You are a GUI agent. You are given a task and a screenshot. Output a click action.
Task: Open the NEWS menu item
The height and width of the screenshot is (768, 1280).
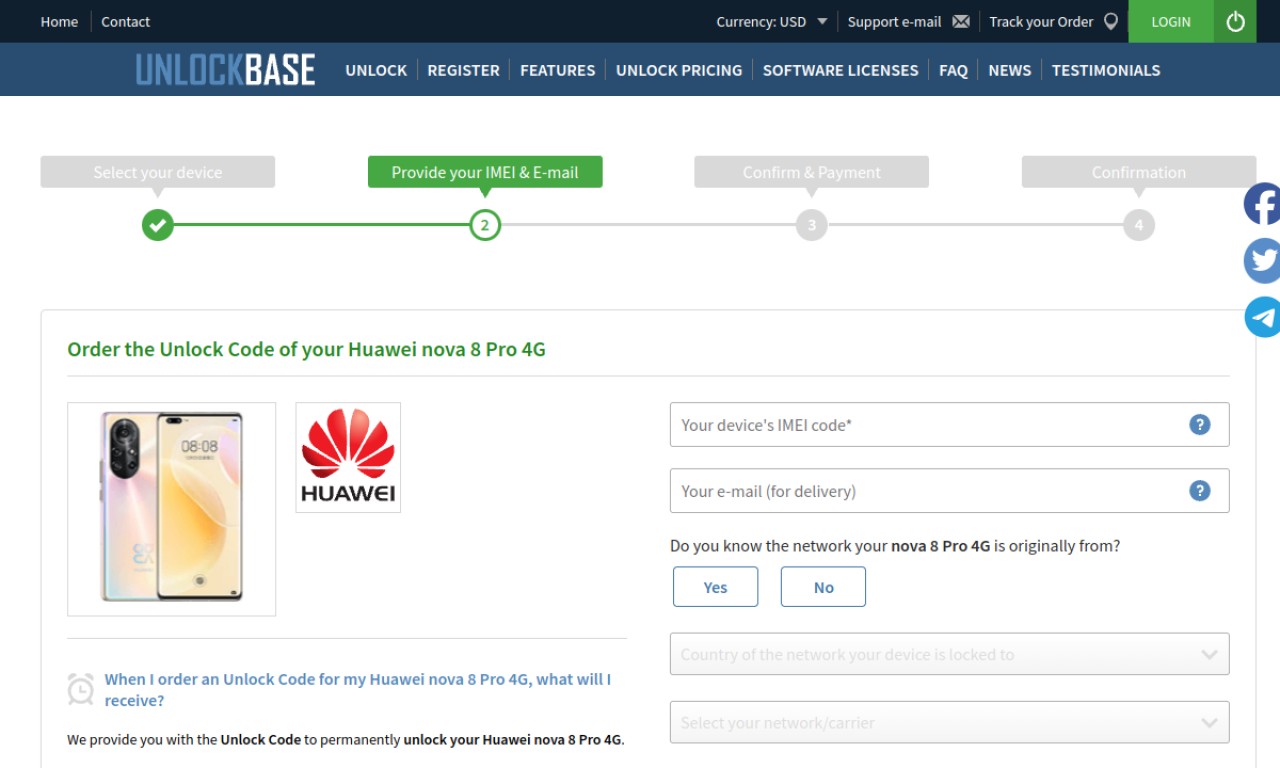(x=1009, y=70)
